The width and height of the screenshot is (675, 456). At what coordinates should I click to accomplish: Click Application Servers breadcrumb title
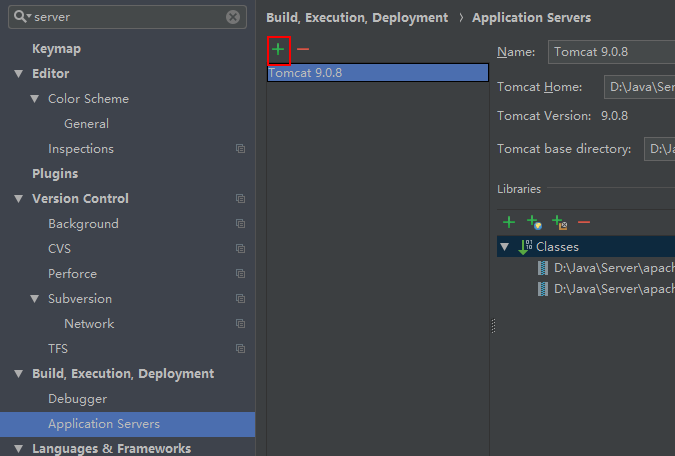pyautogui.click(x=531, y=18)
